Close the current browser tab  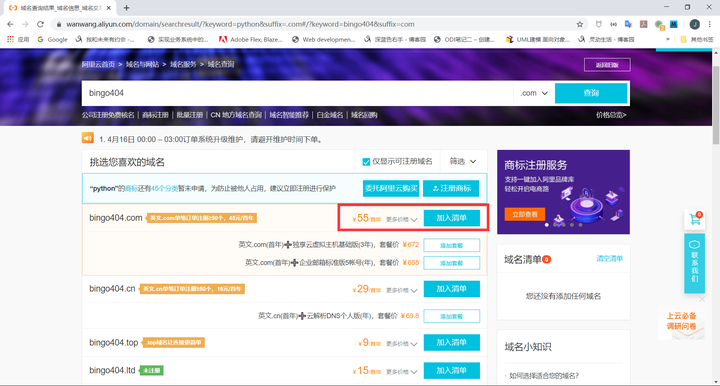(x=109, y=8)
